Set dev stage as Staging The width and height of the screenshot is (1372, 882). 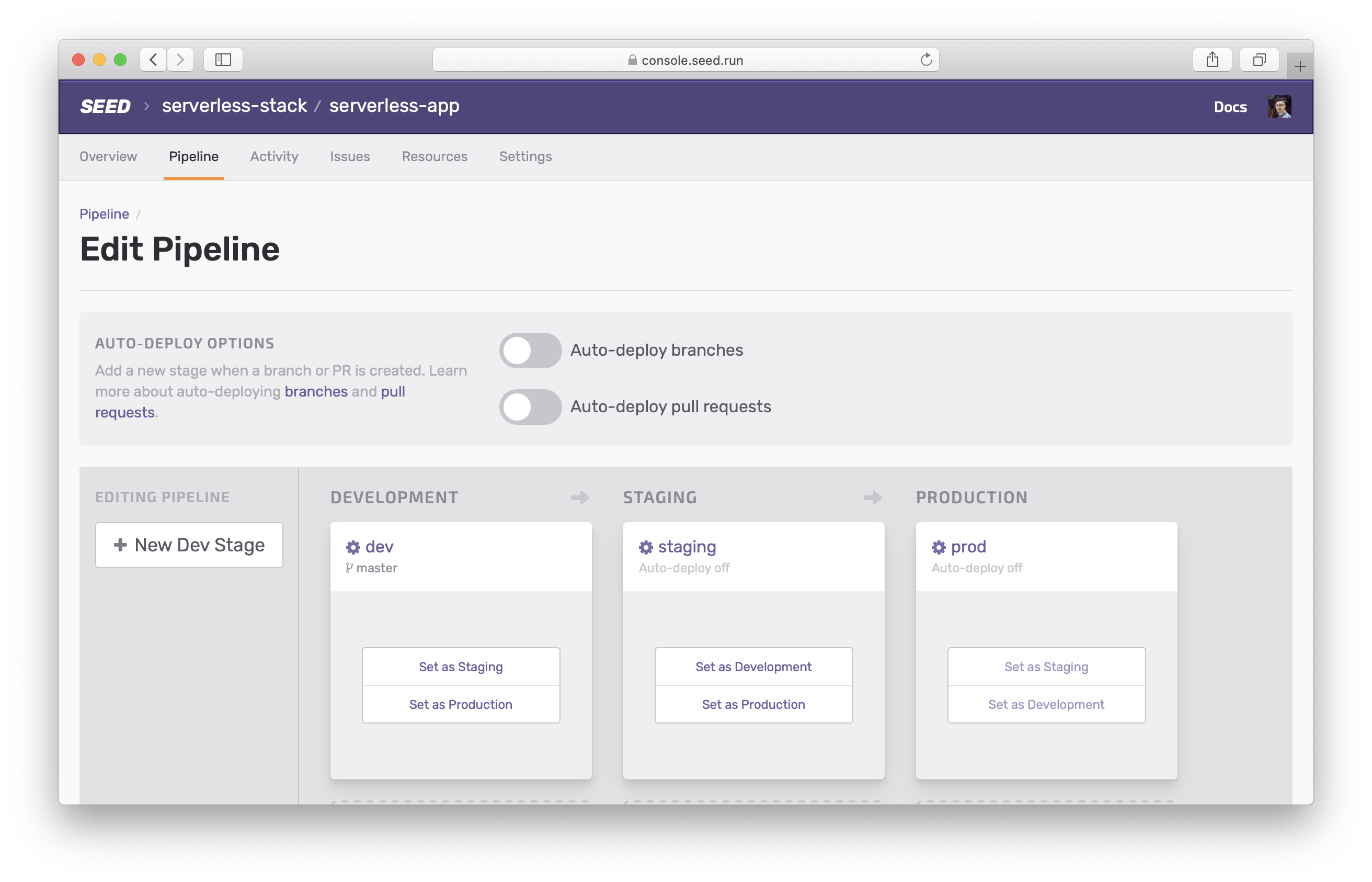pos(461,666)
